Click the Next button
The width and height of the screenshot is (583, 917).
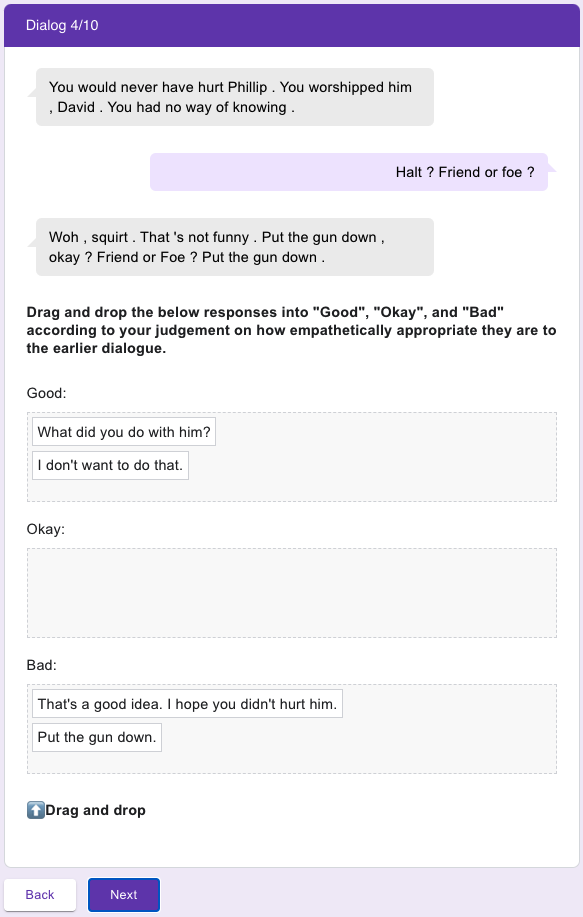click(123, 894)
